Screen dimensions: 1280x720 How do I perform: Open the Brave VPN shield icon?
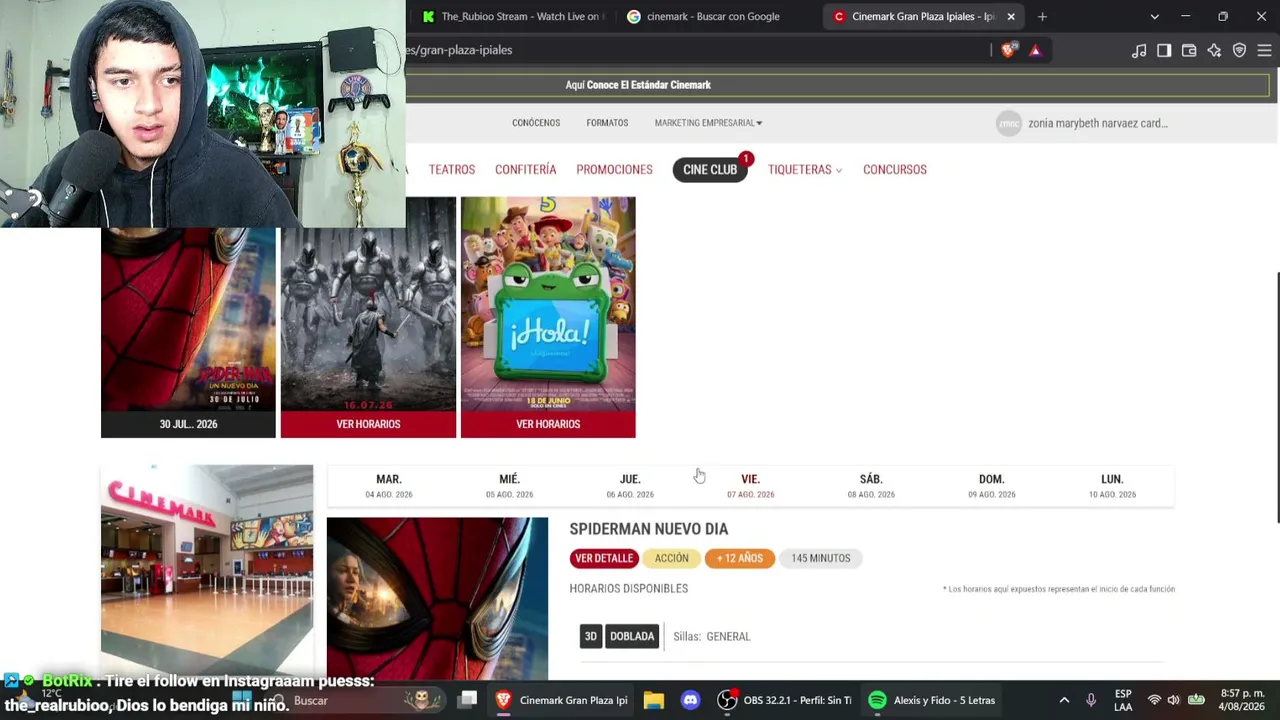click(x=1239, y=50)
